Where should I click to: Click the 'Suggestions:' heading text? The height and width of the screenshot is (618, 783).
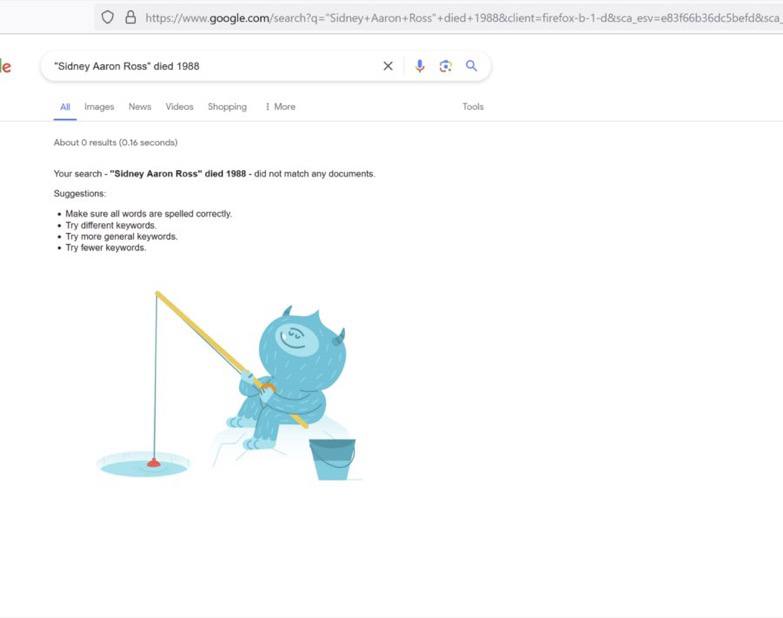point(79,194)
